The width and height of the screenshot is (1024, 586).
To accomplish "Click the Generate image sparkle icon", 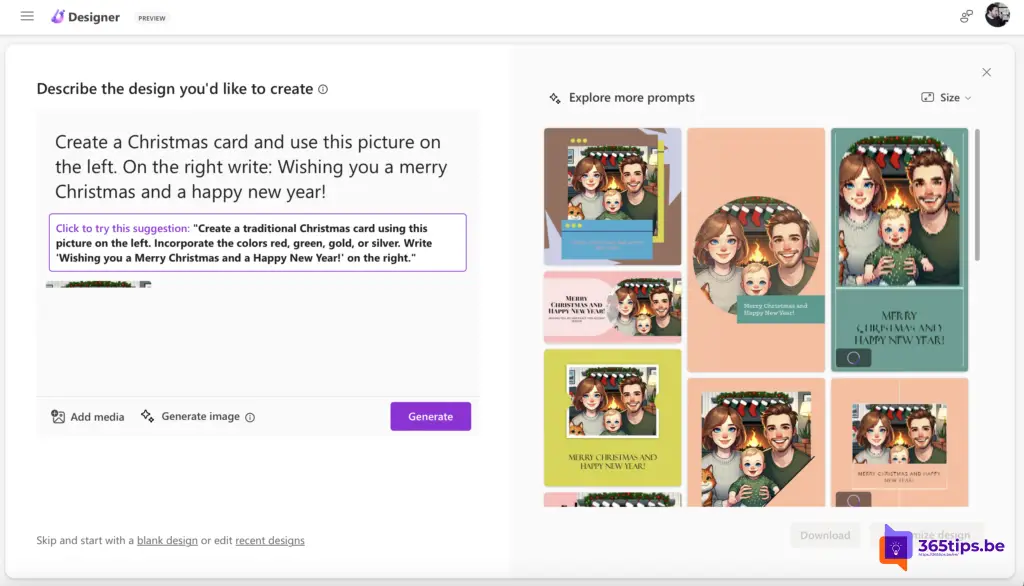I will click(148, 416).
